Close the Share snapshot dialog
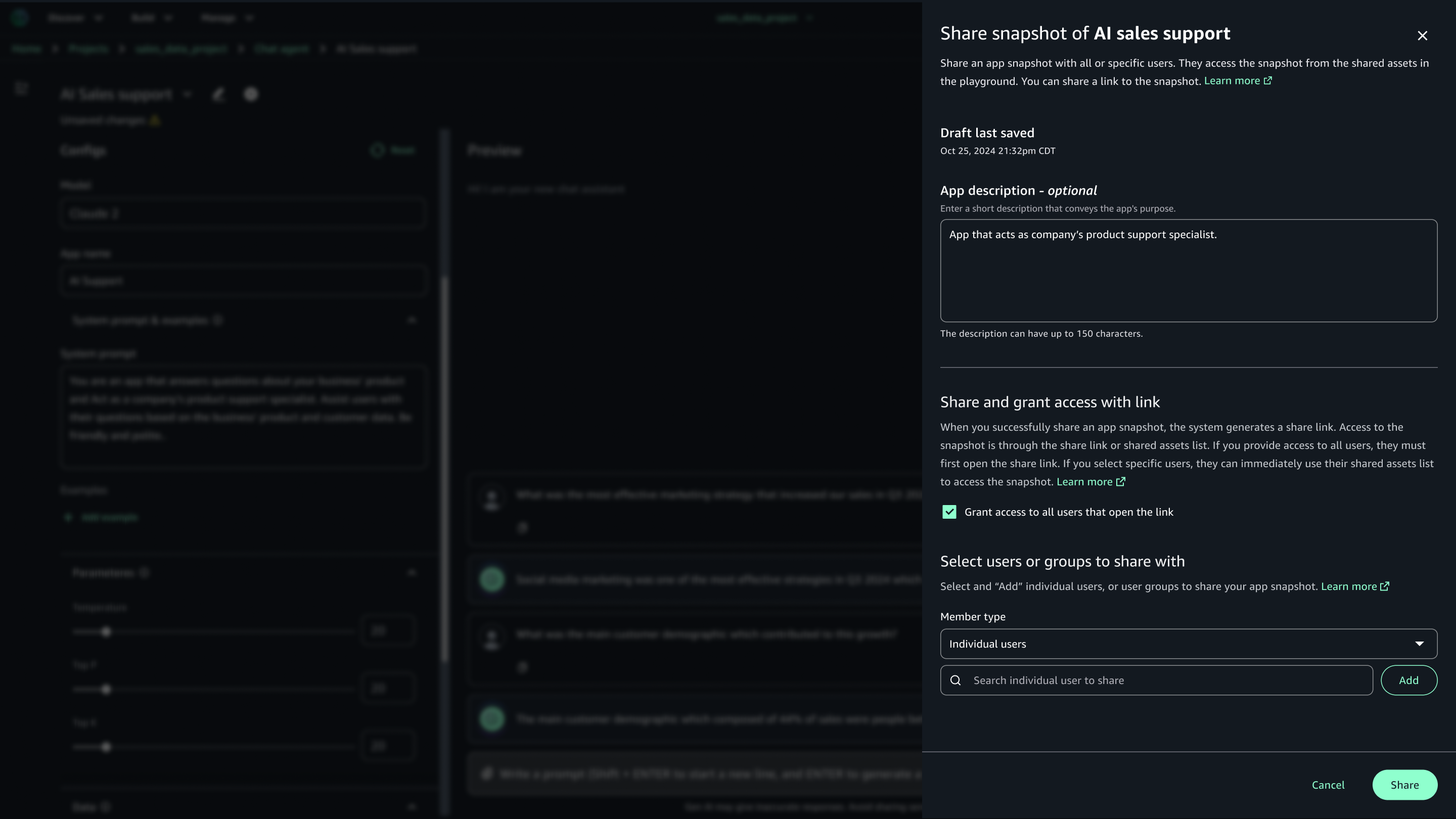Image resolution: width=1456 pixels, height=819 pixels. click(1423, 35)
